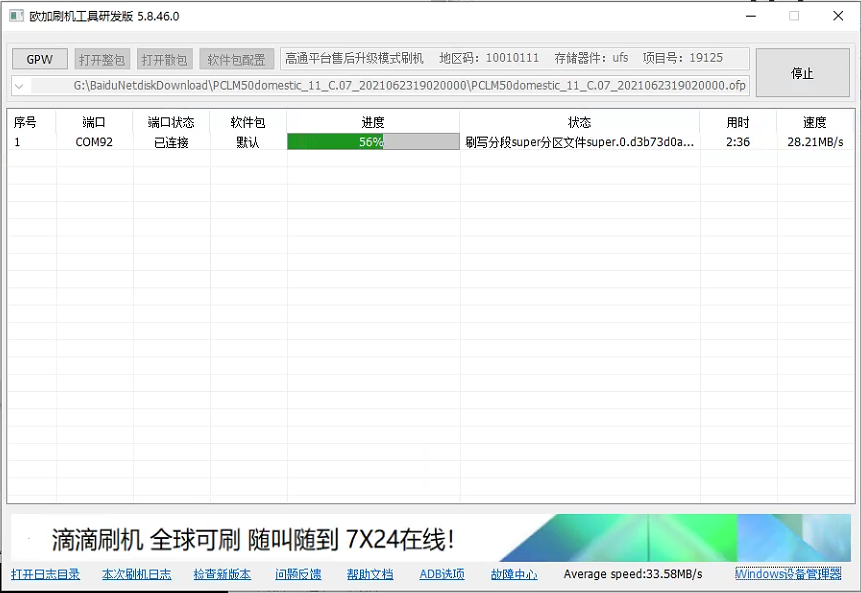Open the 帮助文档 link
Screen dimensions: 861x593
370,574
